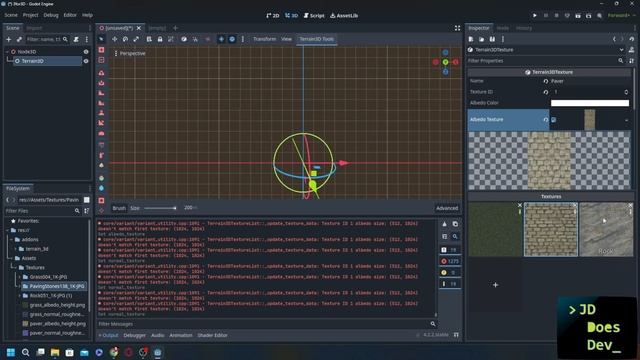Revert the Albedo Texture property

point(546,120)
